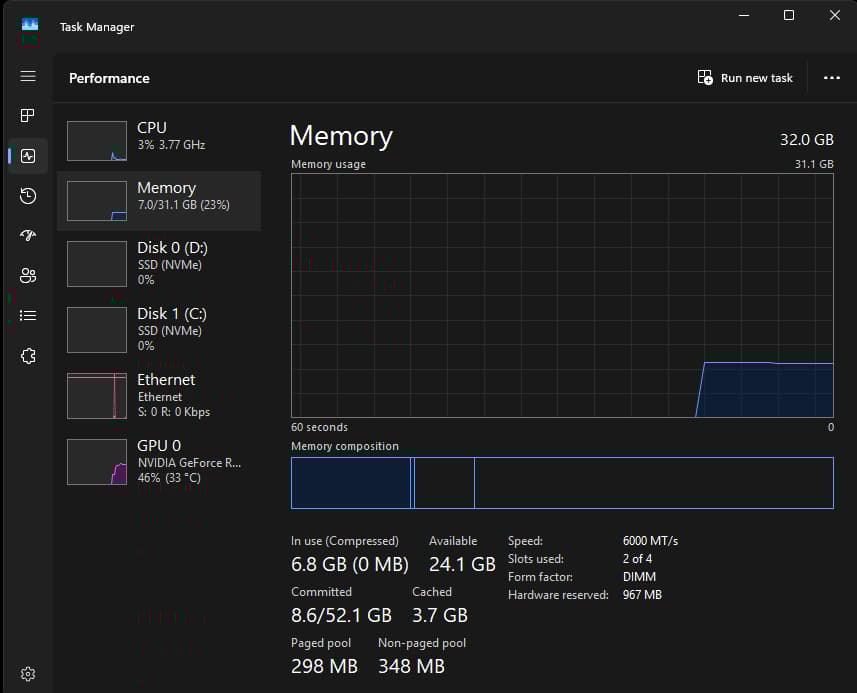Click the Memory composition bar

pyautogui.click(x=562, y=483)
